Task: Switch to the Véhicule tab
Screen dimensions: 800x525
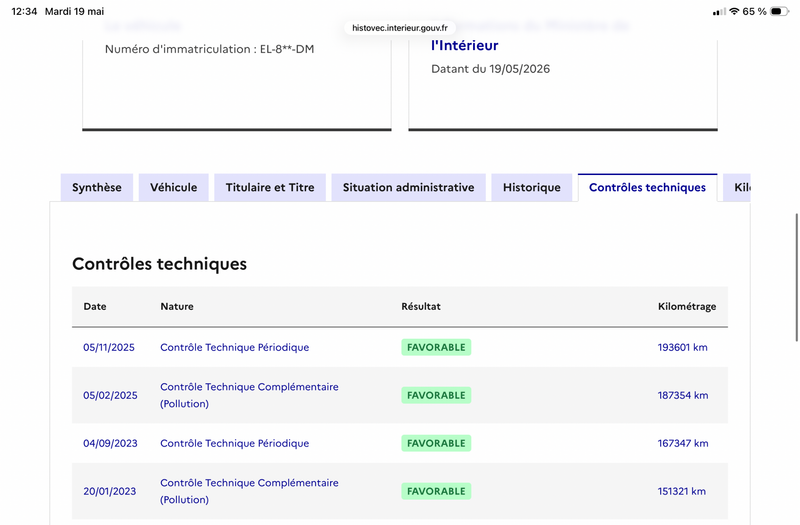Action: (x=173, y=188)
